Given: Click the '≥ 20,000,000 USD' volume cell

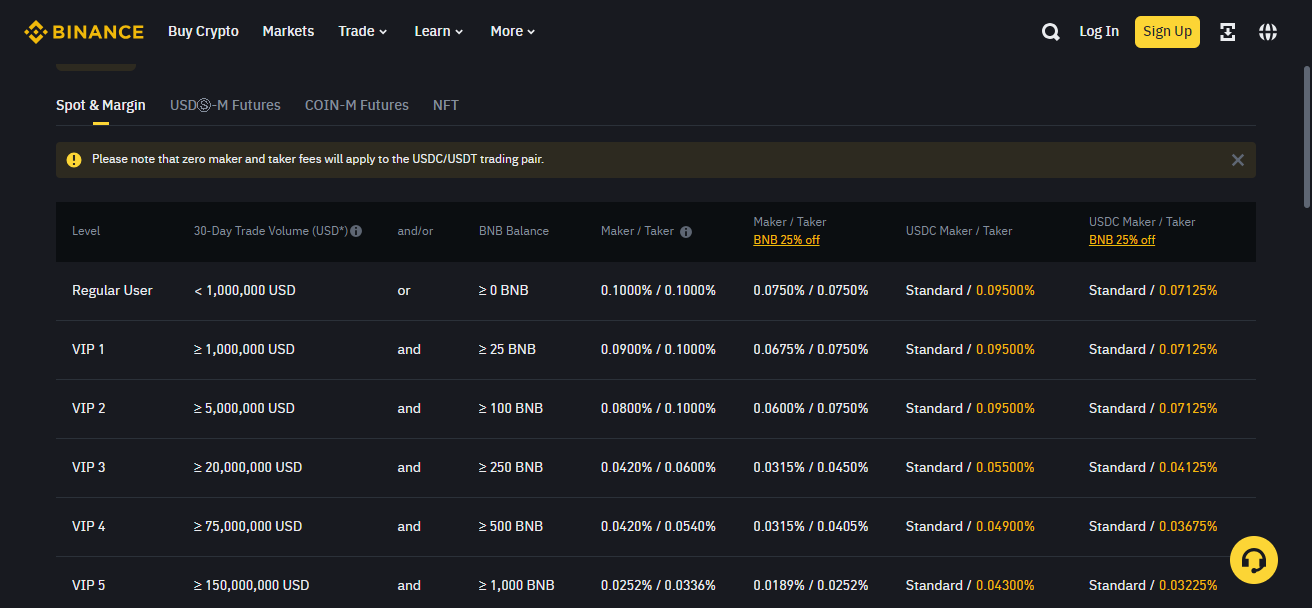Looking at the screenshot, I should click(x=248, y=467).
